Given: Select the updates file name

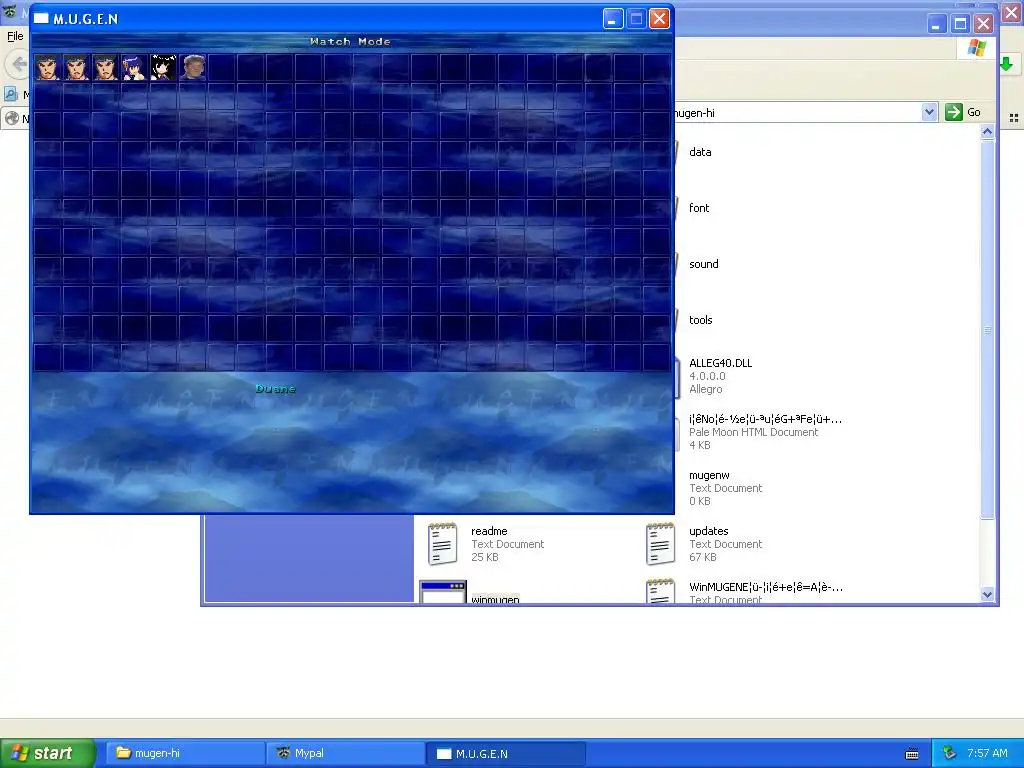Looking at the screenshot, I should [x=709, y=531].
